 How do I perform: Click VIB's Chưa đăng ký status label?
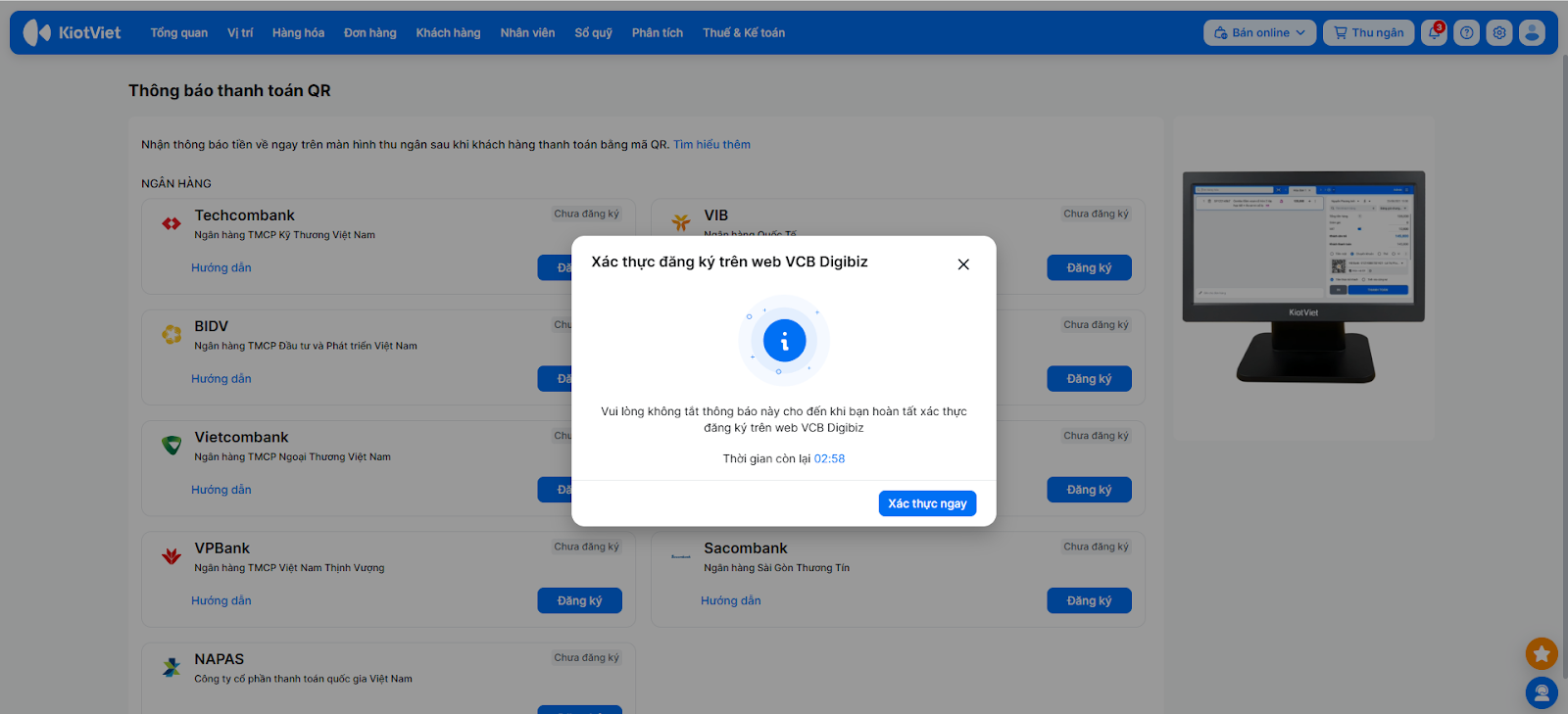click(1097, 214)
